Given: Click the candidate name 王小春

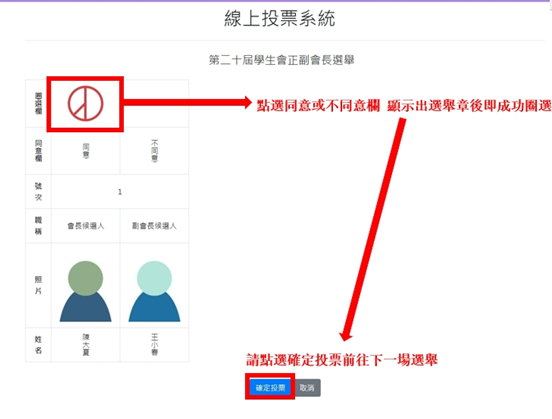Looking at the screenshot, I should [154, 345].
